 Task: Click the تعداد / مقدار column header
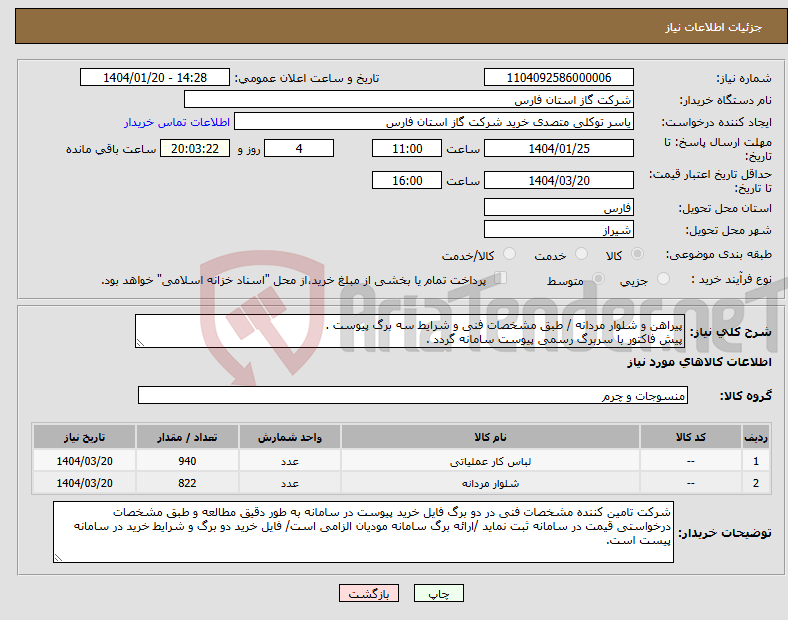point(187,437)
